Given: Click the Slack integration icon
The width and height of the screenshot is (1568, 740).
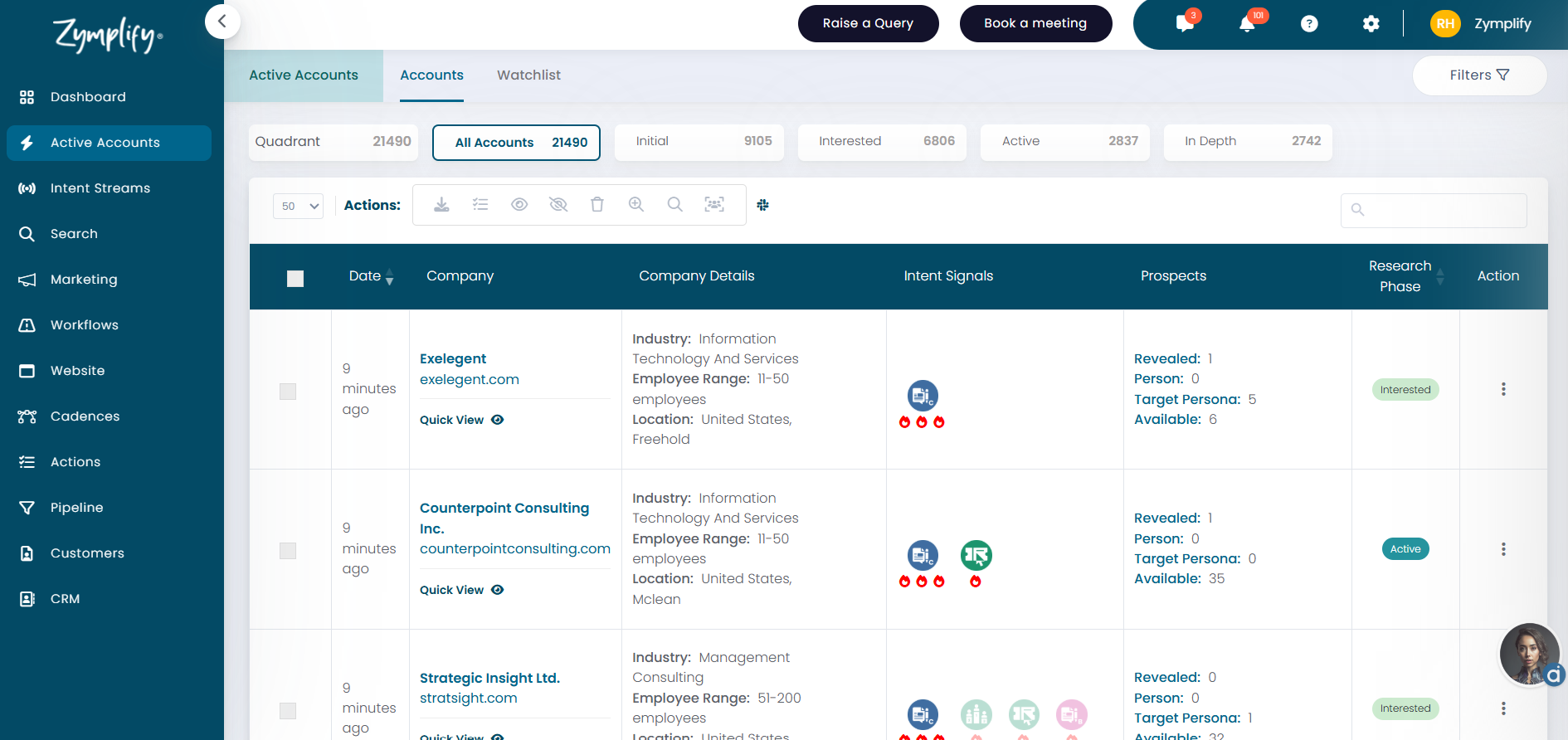Looking at the screenshot, I should point(763,205).
